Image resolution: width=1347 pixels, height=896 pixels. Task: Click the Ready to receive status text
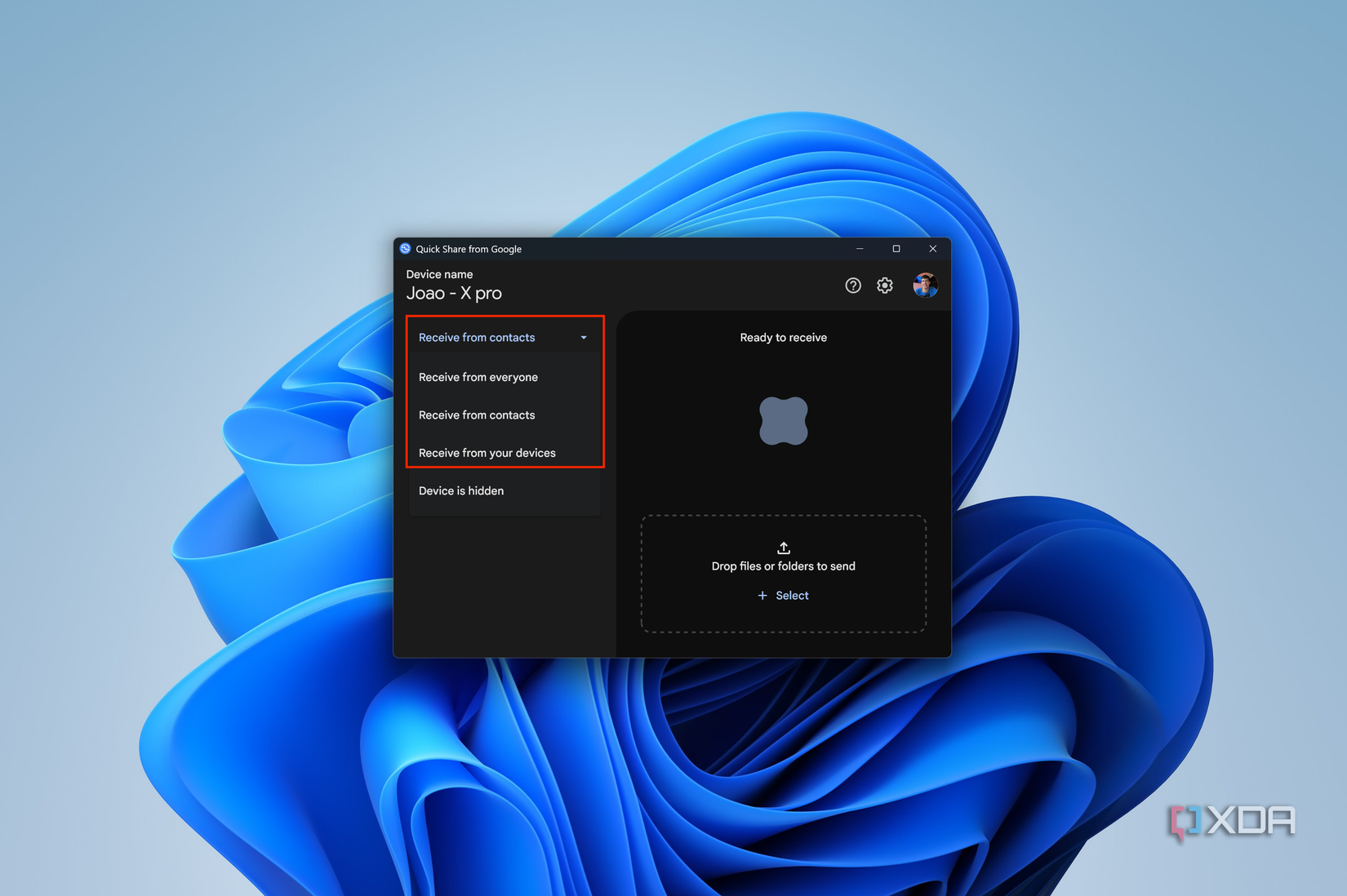coord(783,337)
